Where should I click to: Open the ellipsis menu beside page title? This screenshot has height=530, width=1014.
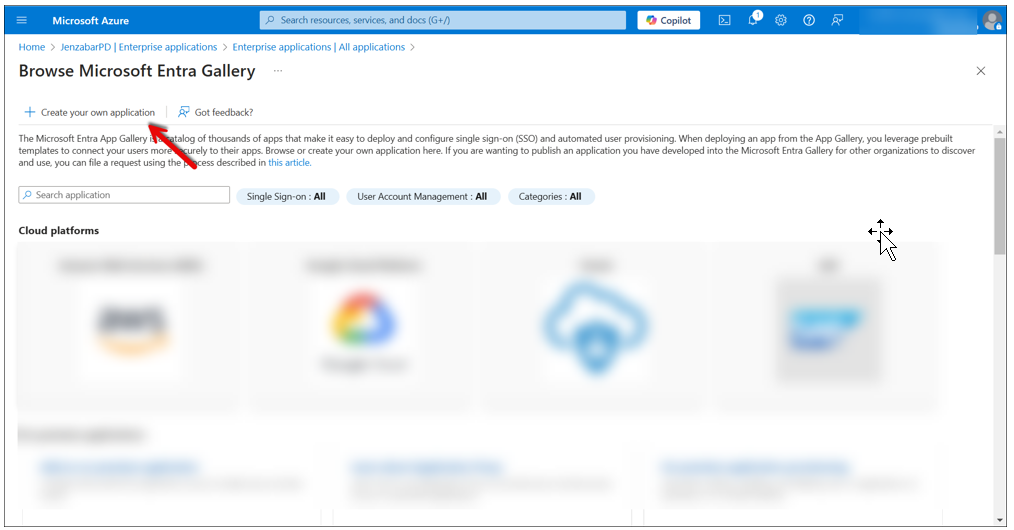click(277, 70)
